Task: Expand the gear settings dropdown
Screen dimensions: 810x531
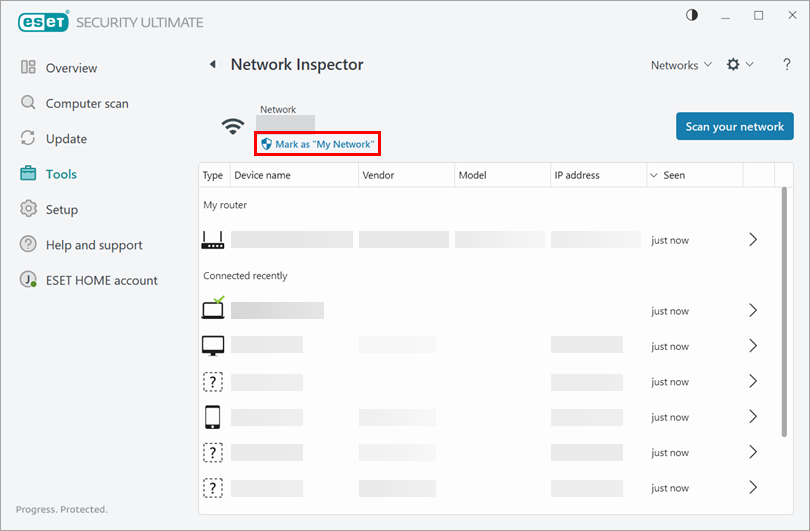Action: [x=739, y=65]
